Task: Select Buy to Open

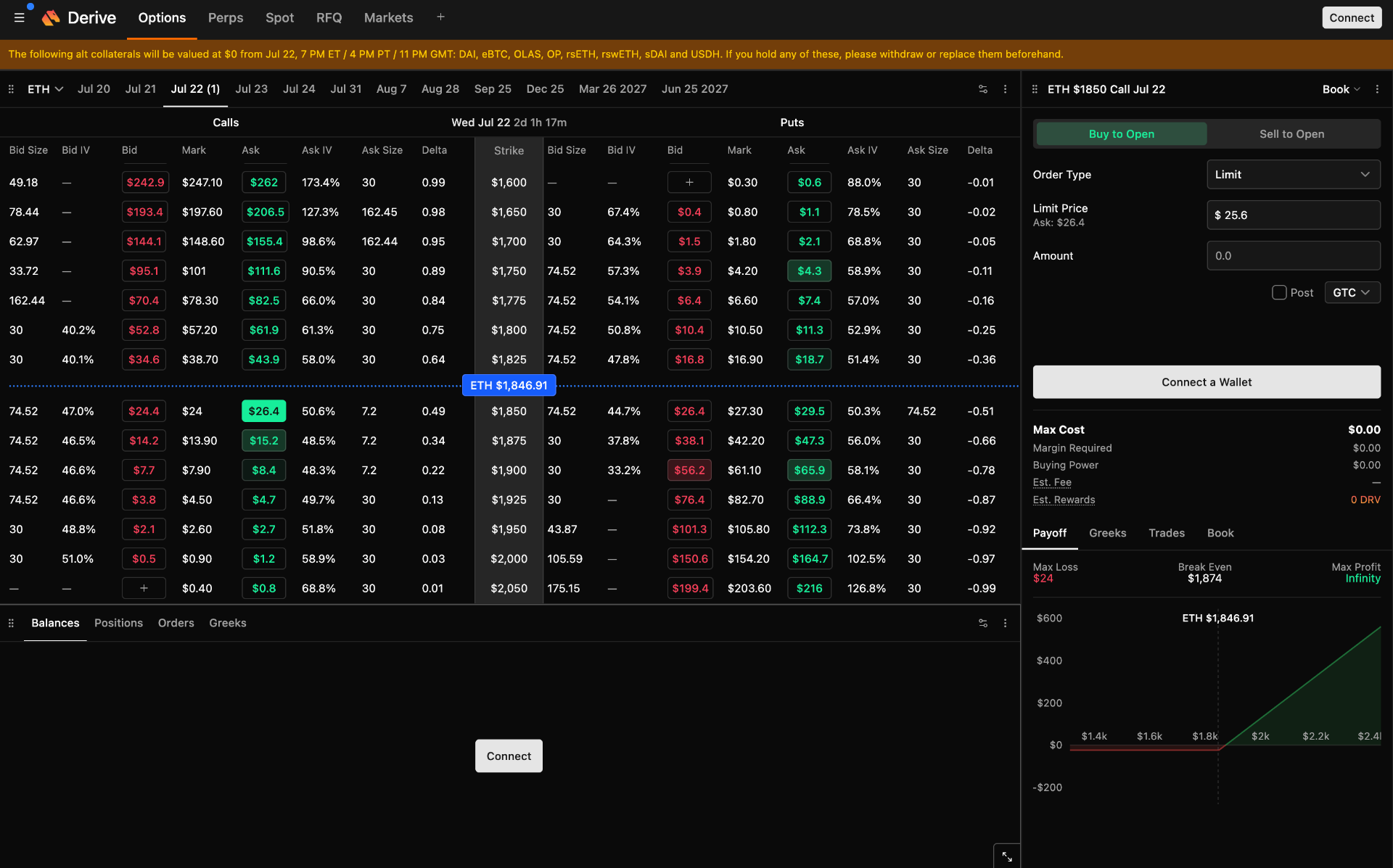Action: tap(1121, 134)
